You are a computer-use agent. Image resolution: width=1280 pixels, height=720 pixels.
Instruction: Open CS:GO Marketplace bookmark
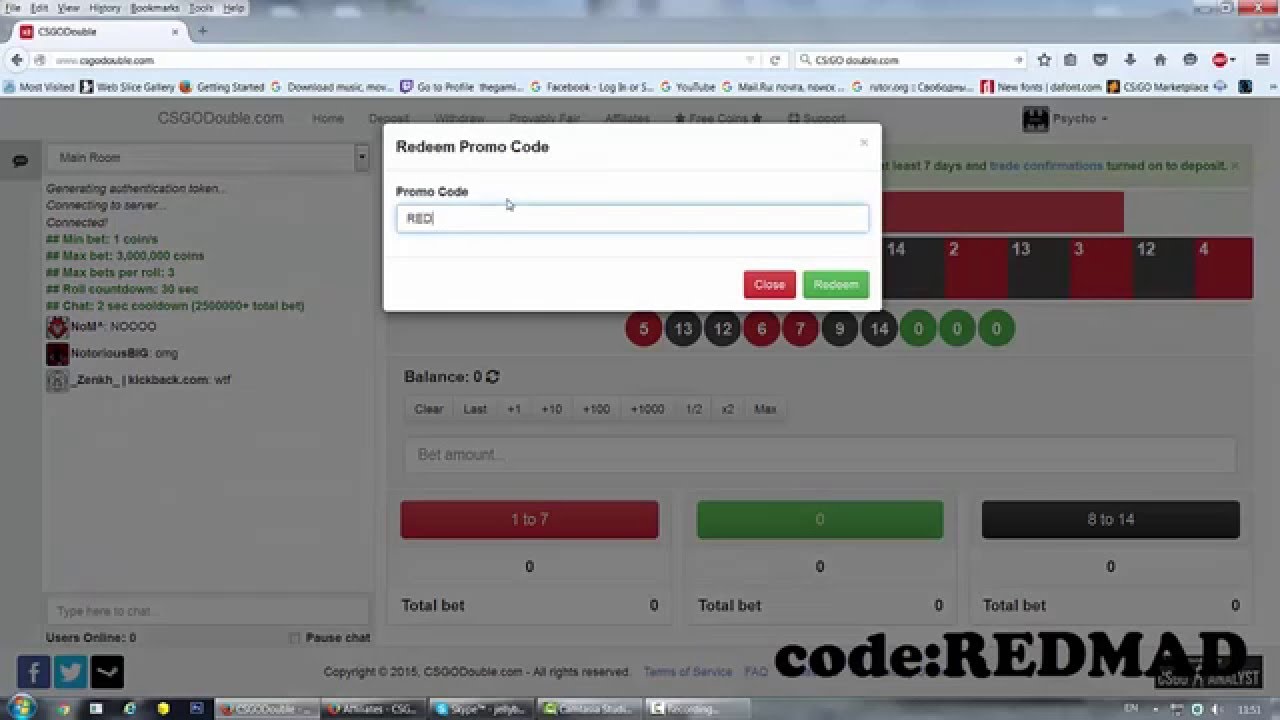(1157, 87)
